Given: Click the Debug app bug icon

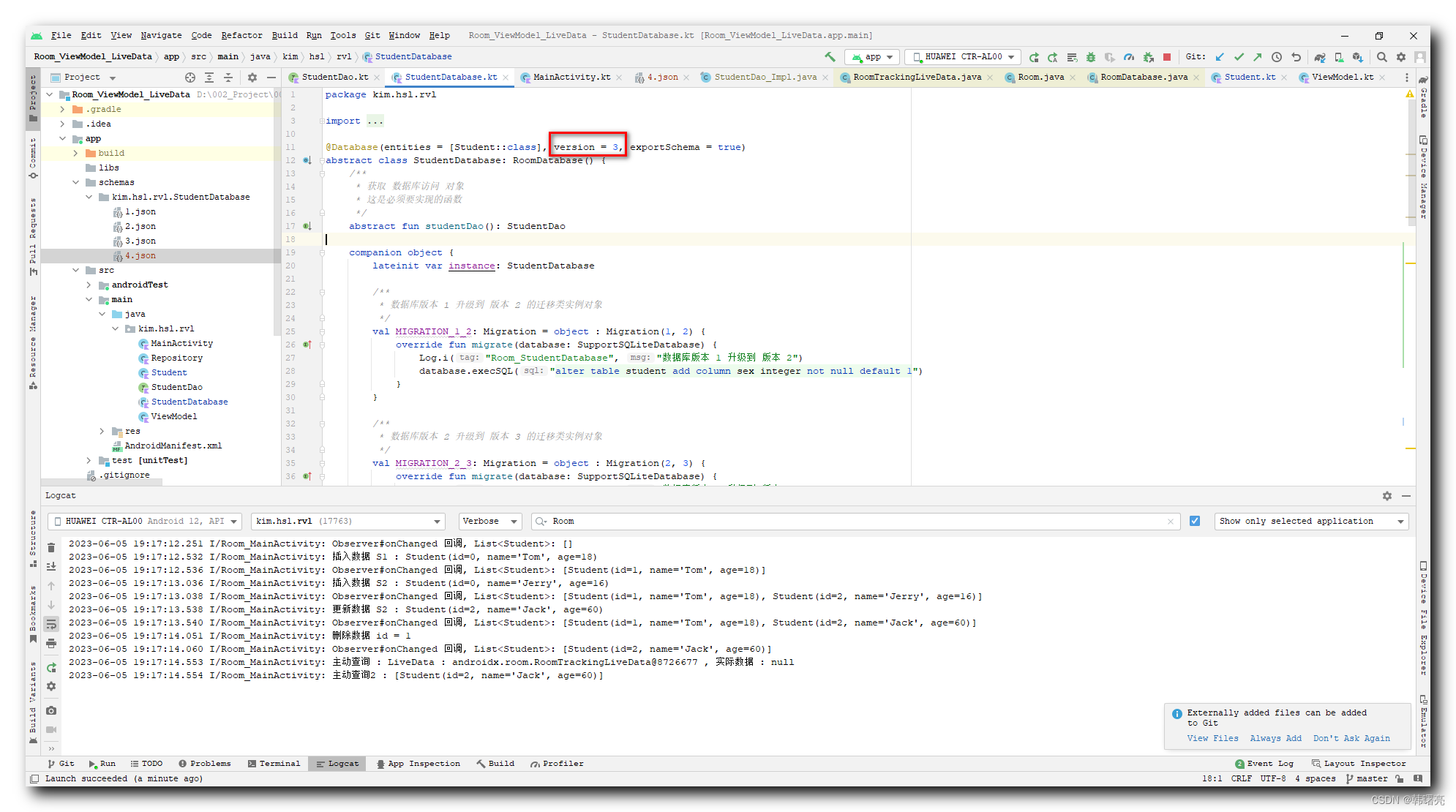Looking at the screenshot, I should [x=1091, y=57].
